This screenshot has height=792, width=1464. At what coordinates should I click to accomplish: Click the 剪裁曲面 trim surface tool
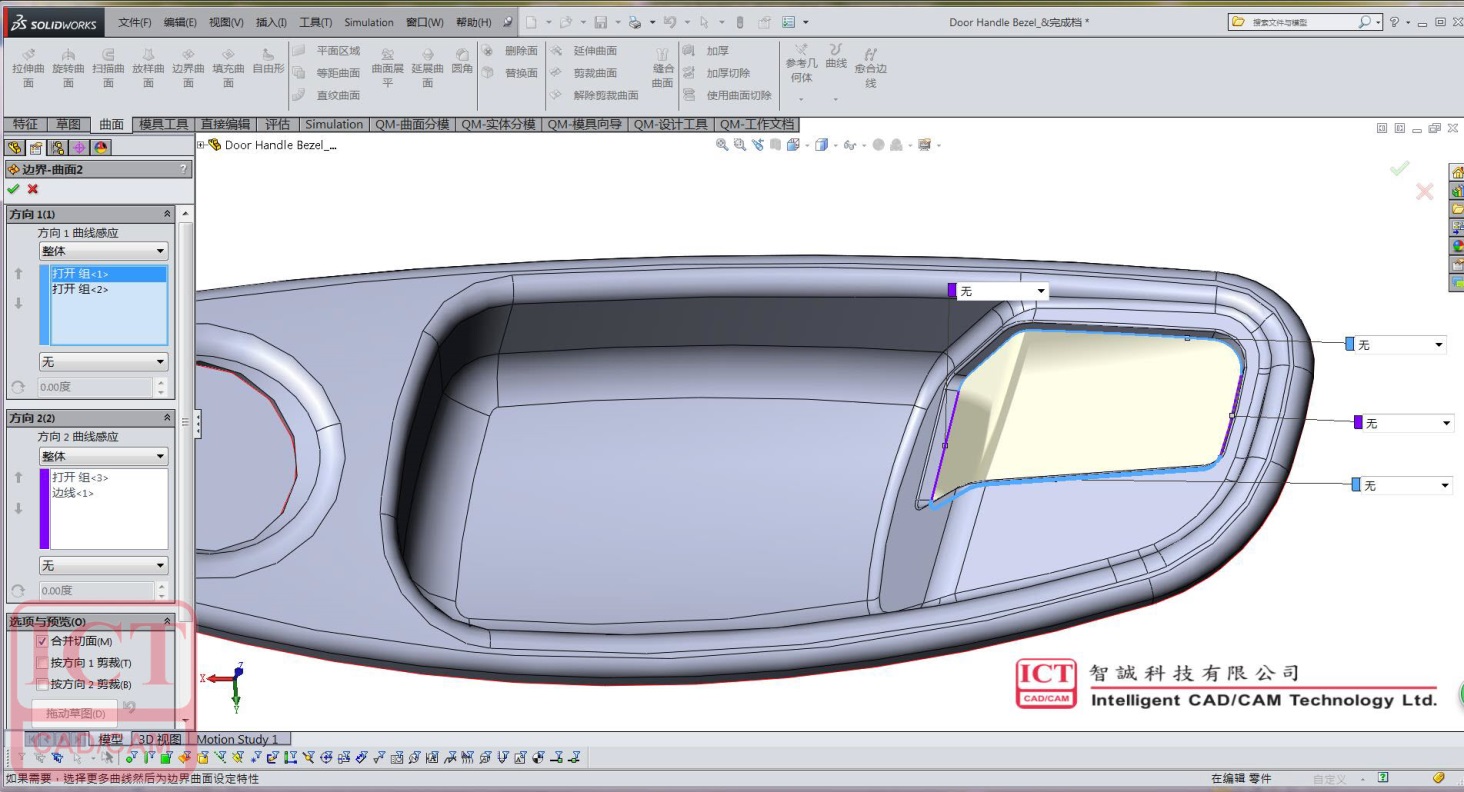click(594, 73)
